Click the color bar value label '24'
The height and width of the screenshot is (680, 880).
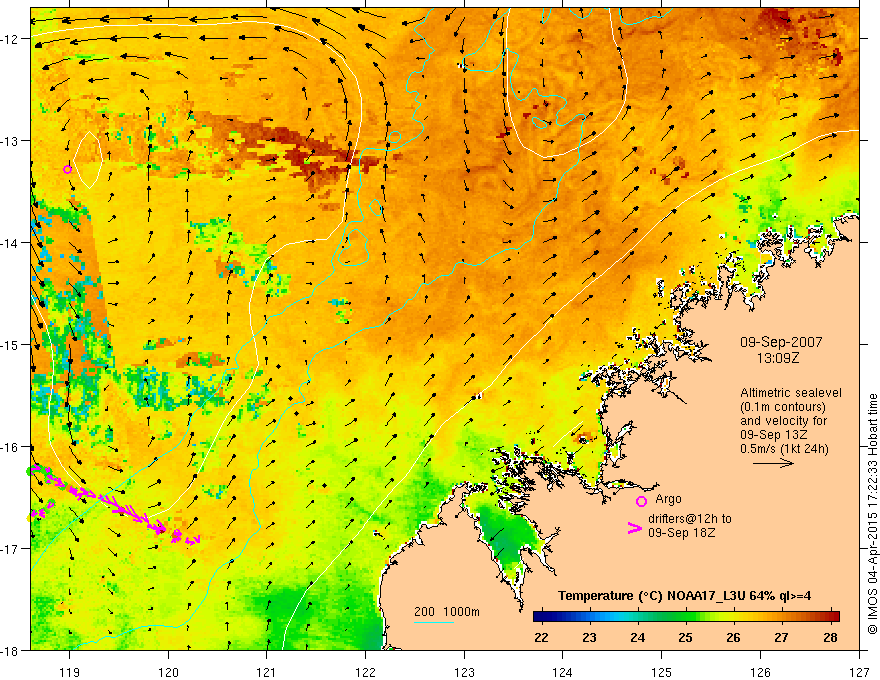(638, 637)
